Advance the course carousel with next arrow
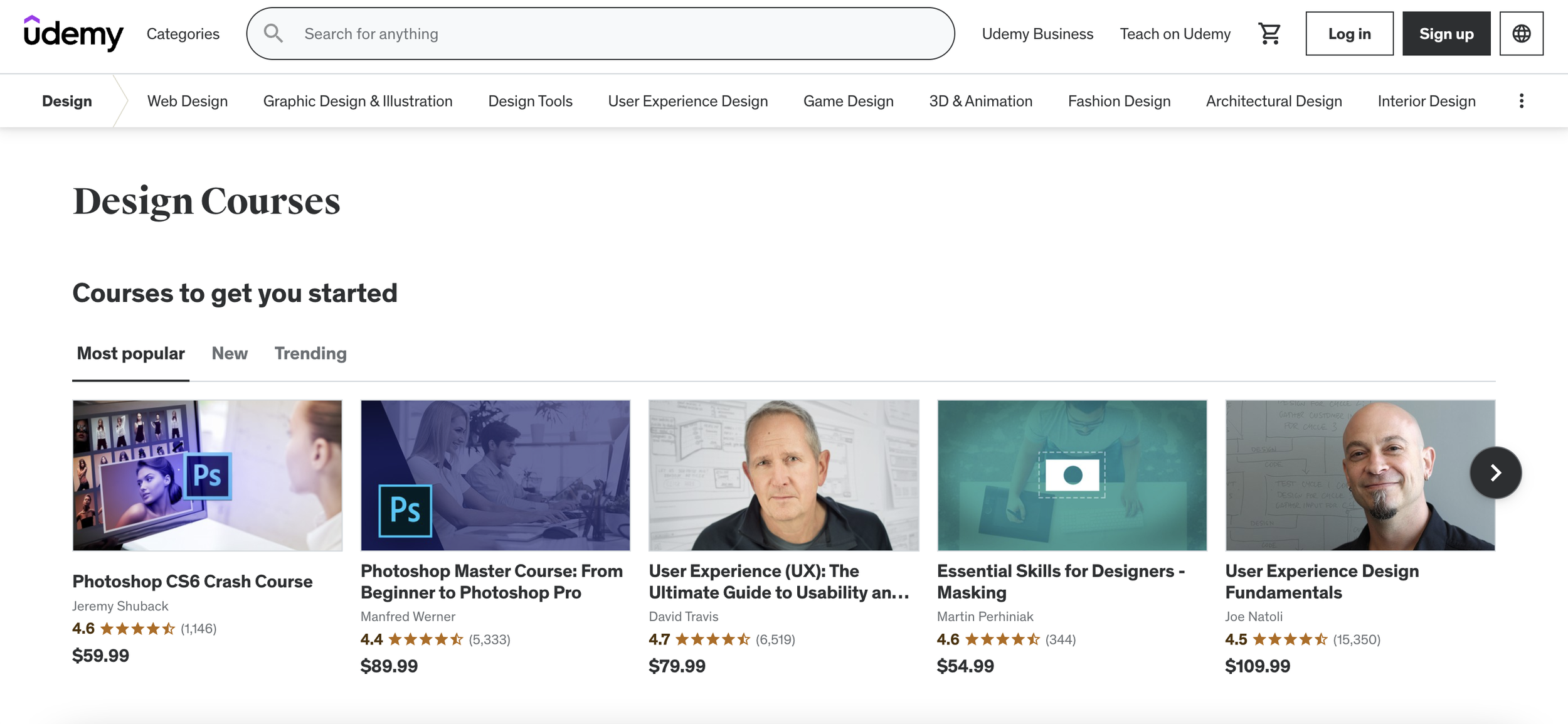Image resolution: width=1568 pixels, height=724 pixels. (1495, 472)
